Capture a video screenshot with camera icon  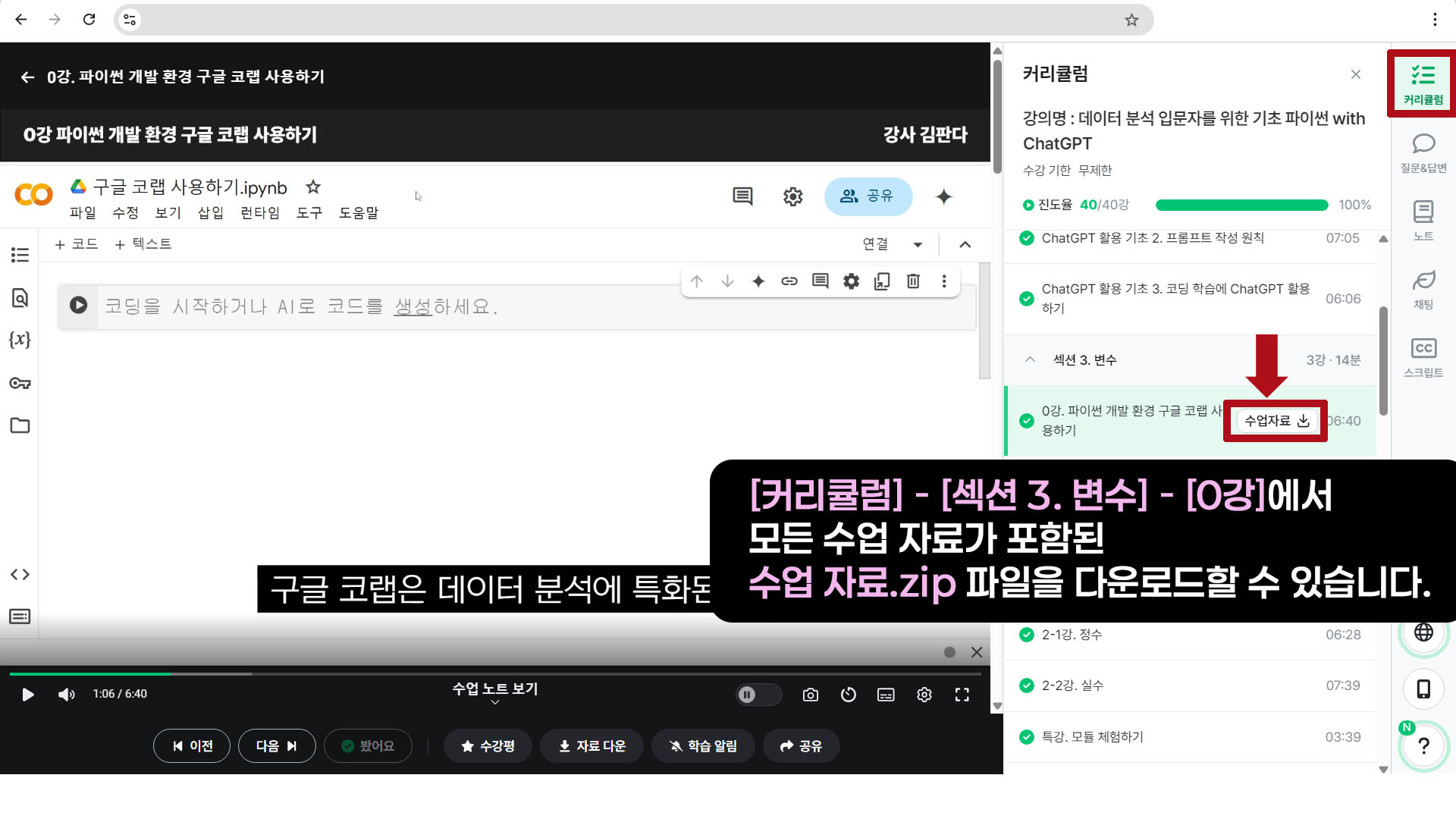click(811, 695)
